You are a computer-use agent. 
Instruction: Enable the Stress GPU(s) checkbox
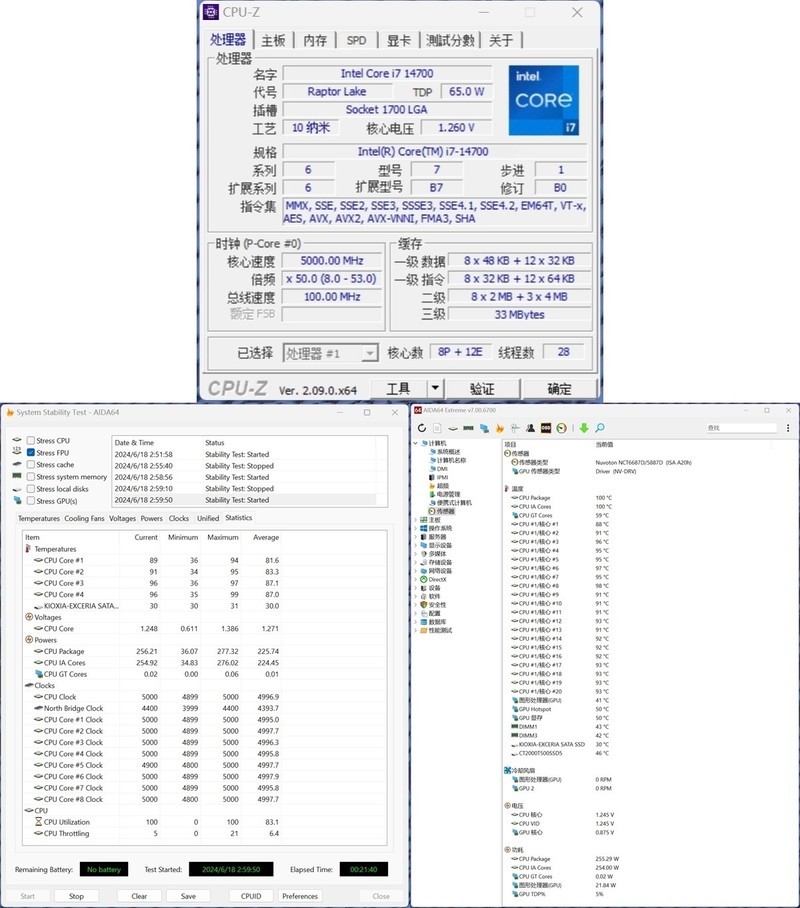31,501
